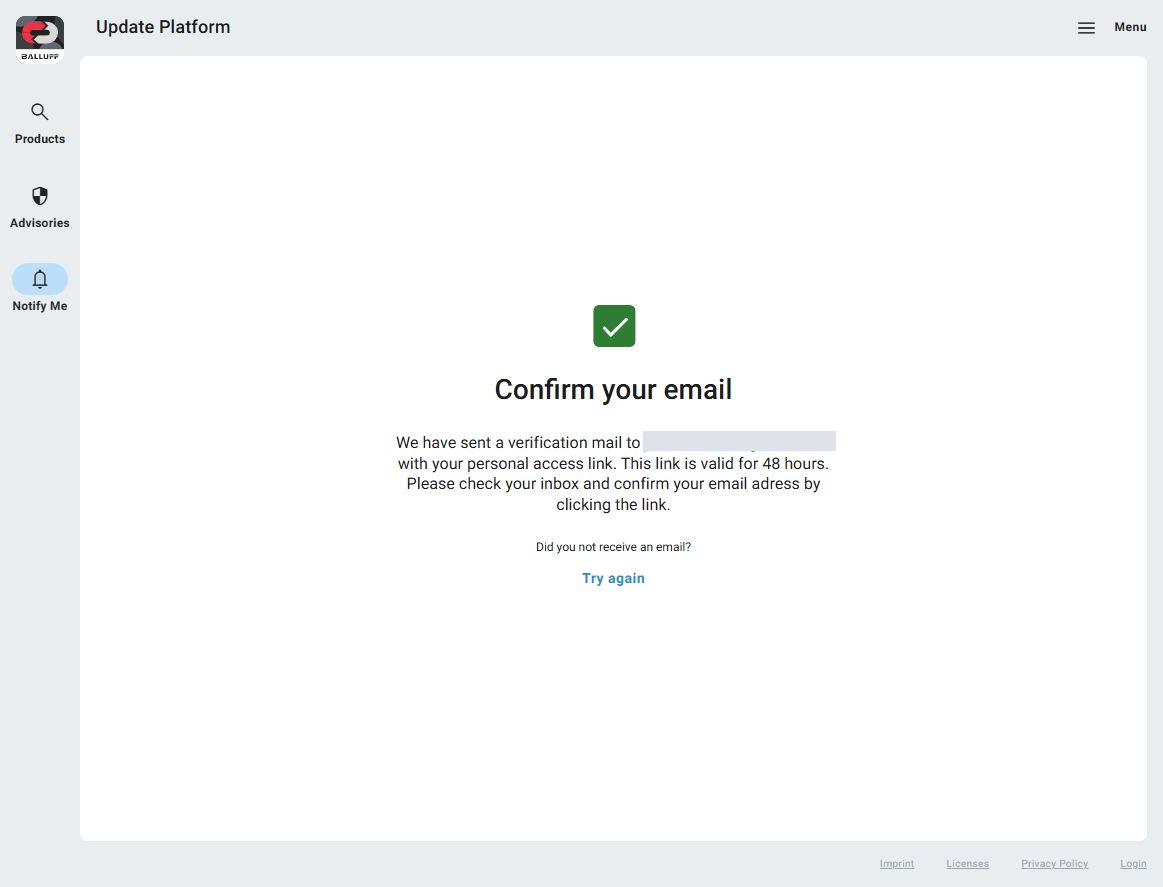Viewport: 1163px width, 887px height.
Task: Select the Notify Me bell icon
Action: [40, 280]
